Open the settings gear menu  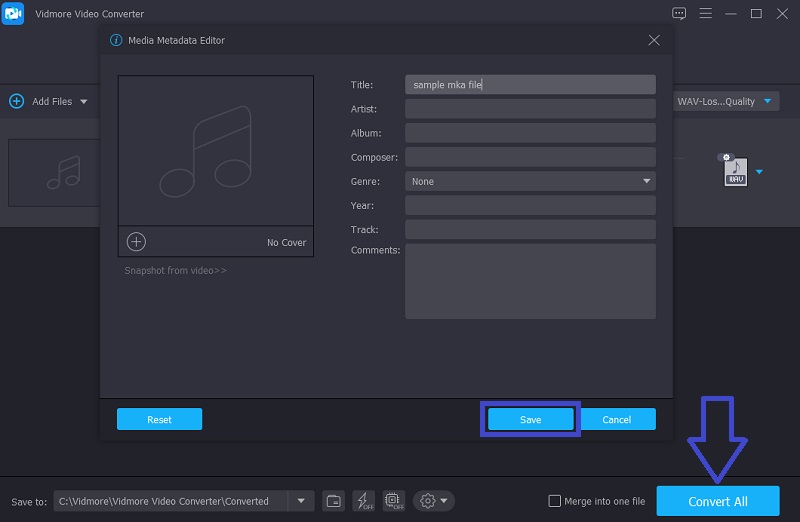pyautogui.click(x=434, y=501)
